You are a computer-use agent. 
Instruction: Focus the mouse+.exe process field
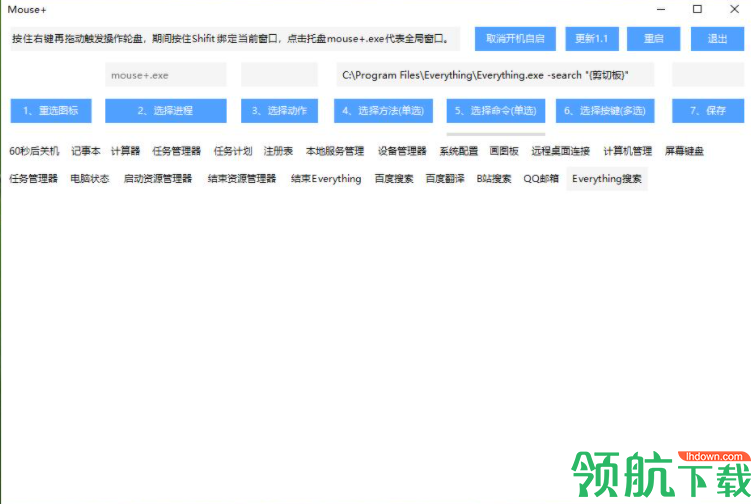(x=166, y=75)
